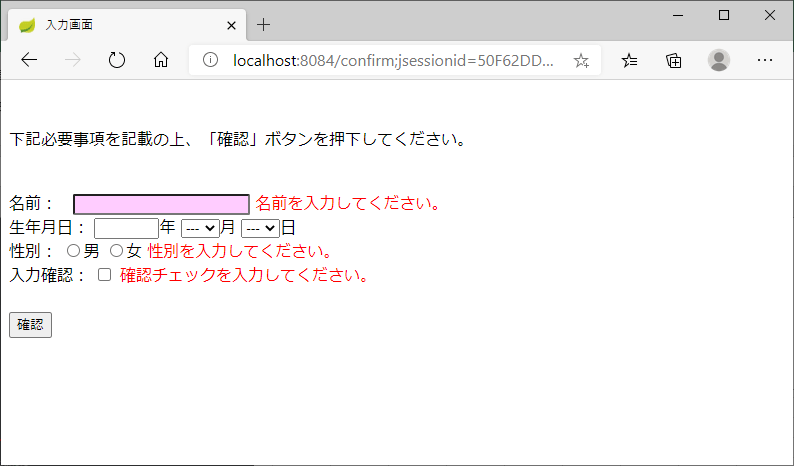The height and width of the screenshot is (466, 794).
Task: Select the 入力画面 tab
Action: point(127,25)
